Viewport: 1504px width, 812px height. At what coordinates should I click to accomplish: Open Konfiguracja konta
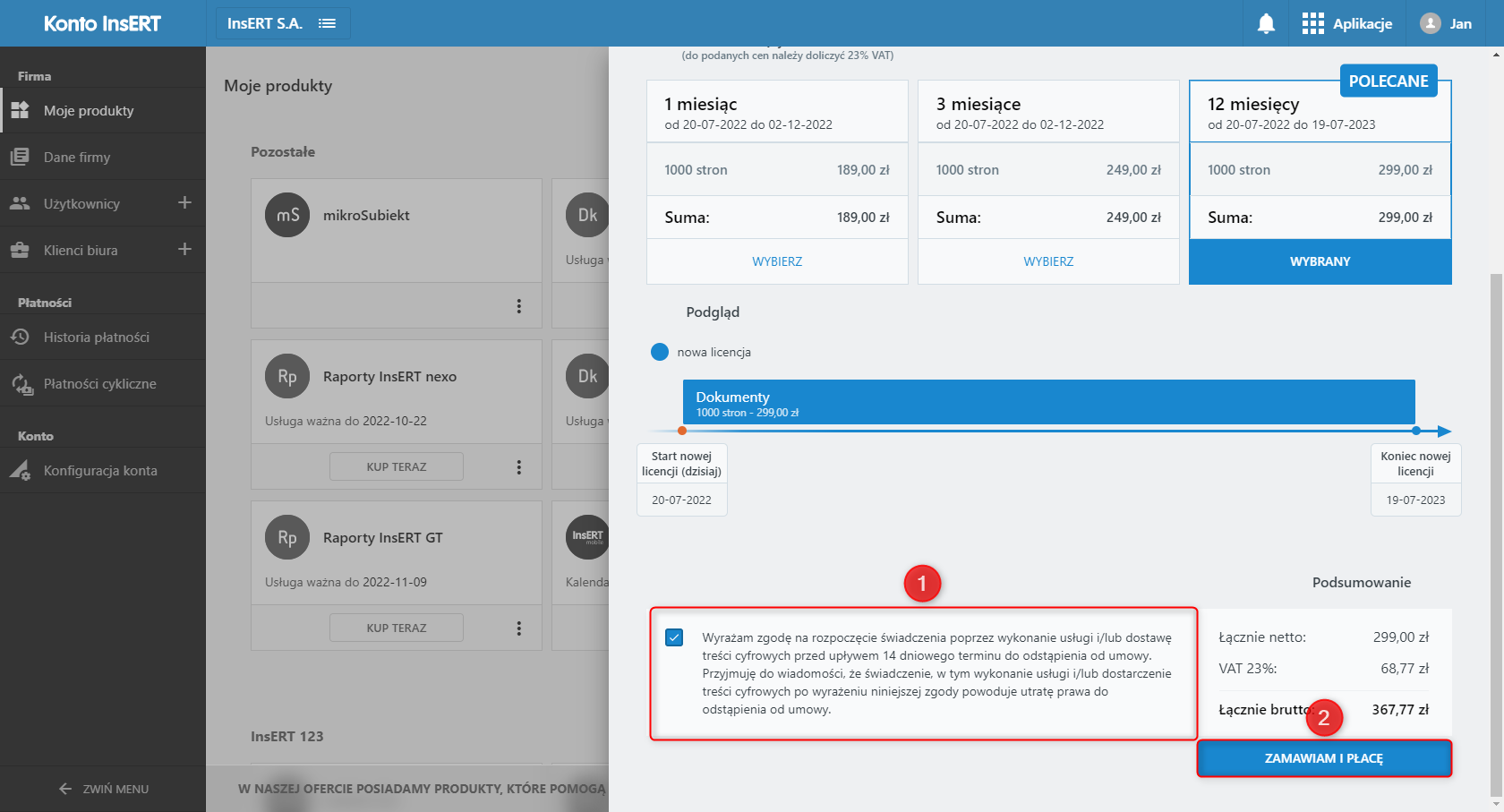[103, 471]
